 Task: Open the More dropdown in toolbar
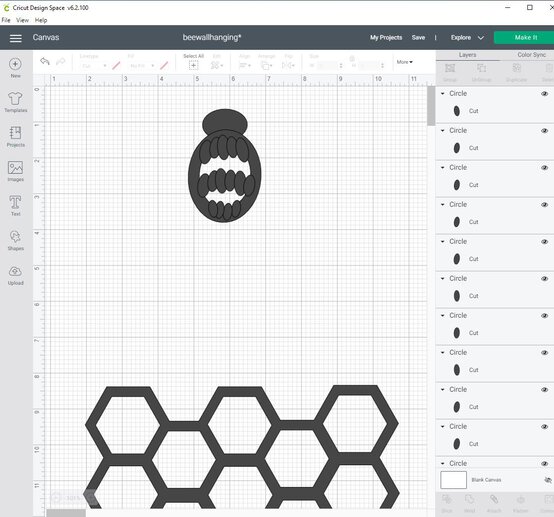[405, 62]
